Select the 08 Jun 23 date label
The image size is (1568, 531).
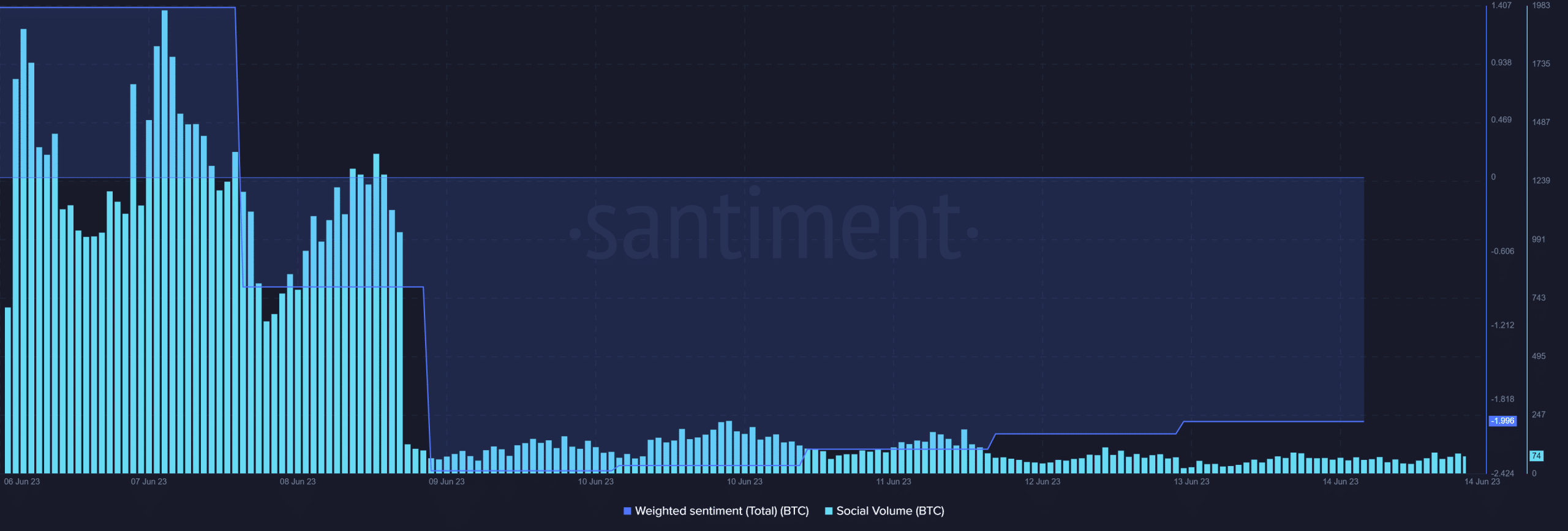(298, 481)
